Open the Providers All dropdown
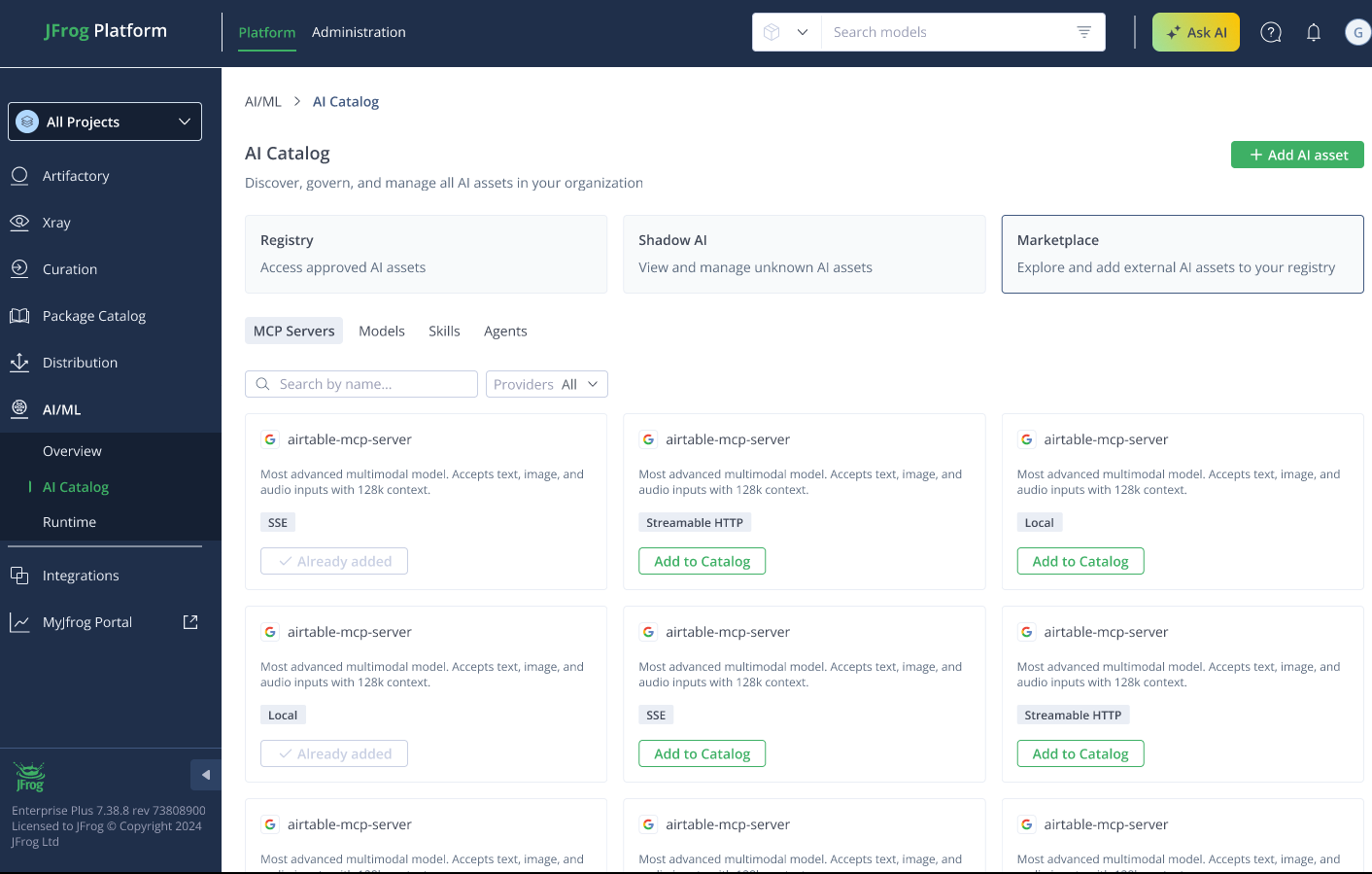Image resolution: width=1372 pixels, height=874 pixels. click(547, 384)
